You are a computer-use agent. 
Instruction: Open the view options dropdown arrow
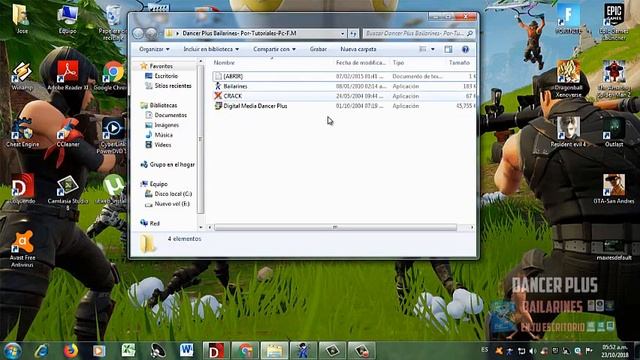[x=433, y=49]
